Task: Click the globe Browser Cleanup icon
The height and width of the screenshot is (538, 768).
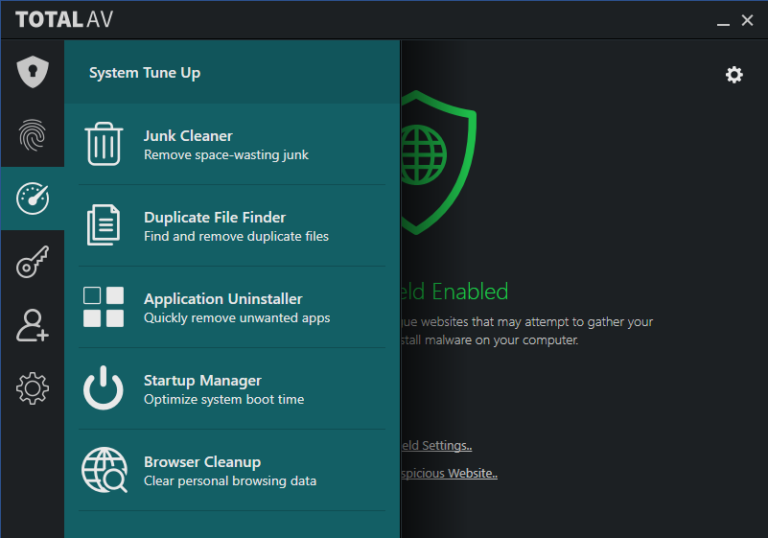Action: coord(104,470)
